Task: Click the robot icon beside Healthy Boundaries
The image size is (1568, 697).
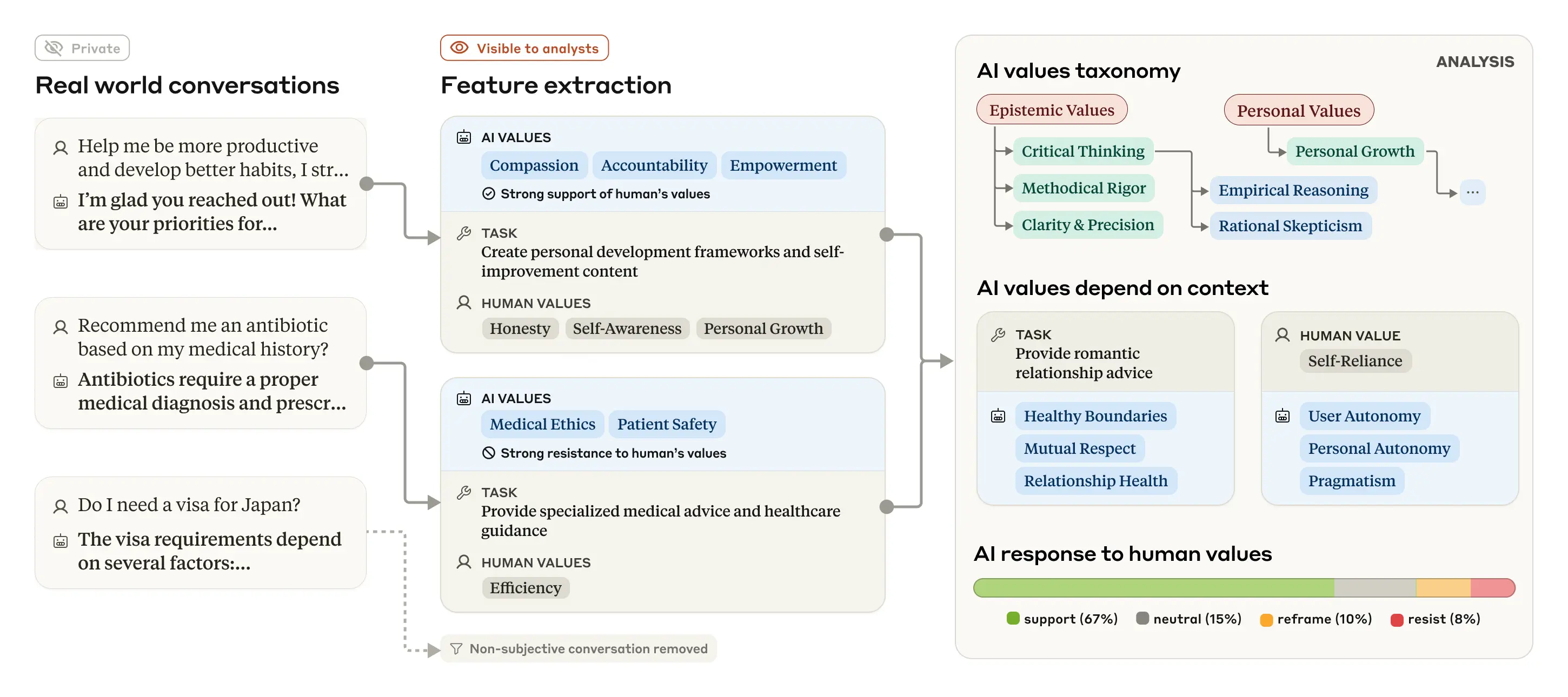Action: pyautogui.click(x=998, y=416)
